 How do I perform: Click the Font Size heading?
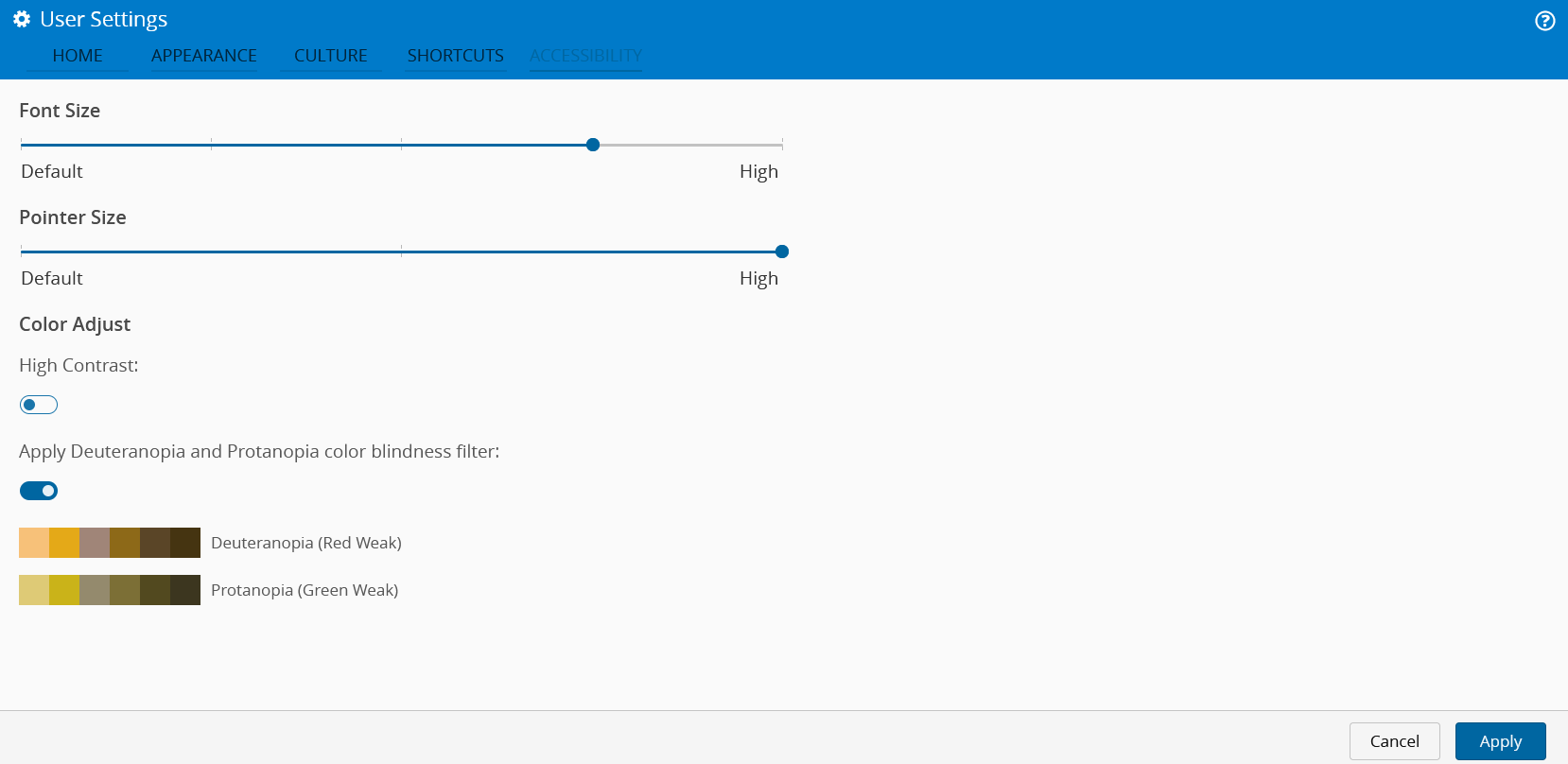60,111
